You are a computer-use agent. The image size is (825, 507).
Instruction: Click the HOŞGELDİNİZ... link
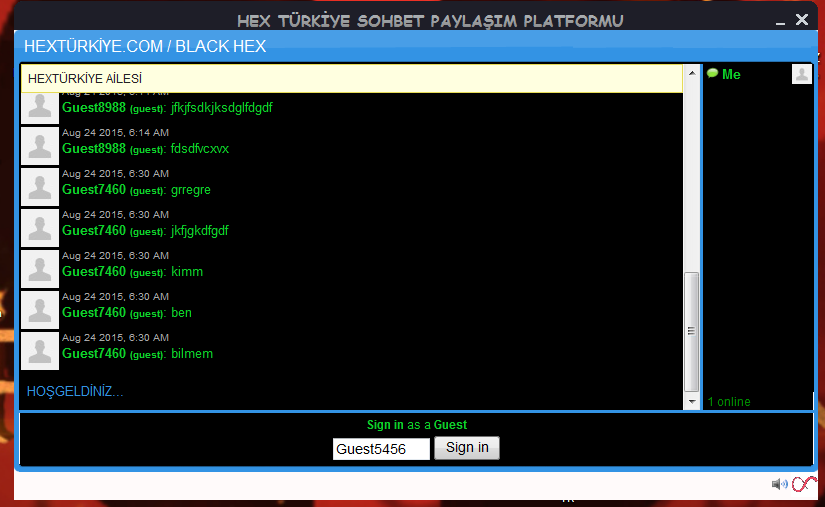pos(75,391)
